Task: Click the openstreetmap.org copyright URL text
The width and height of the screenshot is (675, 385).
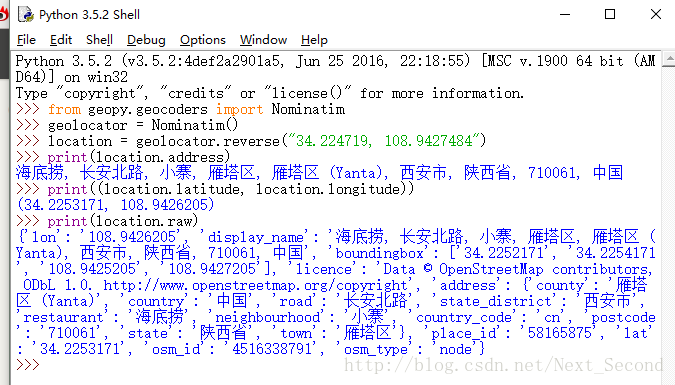Action: [255, 286]
